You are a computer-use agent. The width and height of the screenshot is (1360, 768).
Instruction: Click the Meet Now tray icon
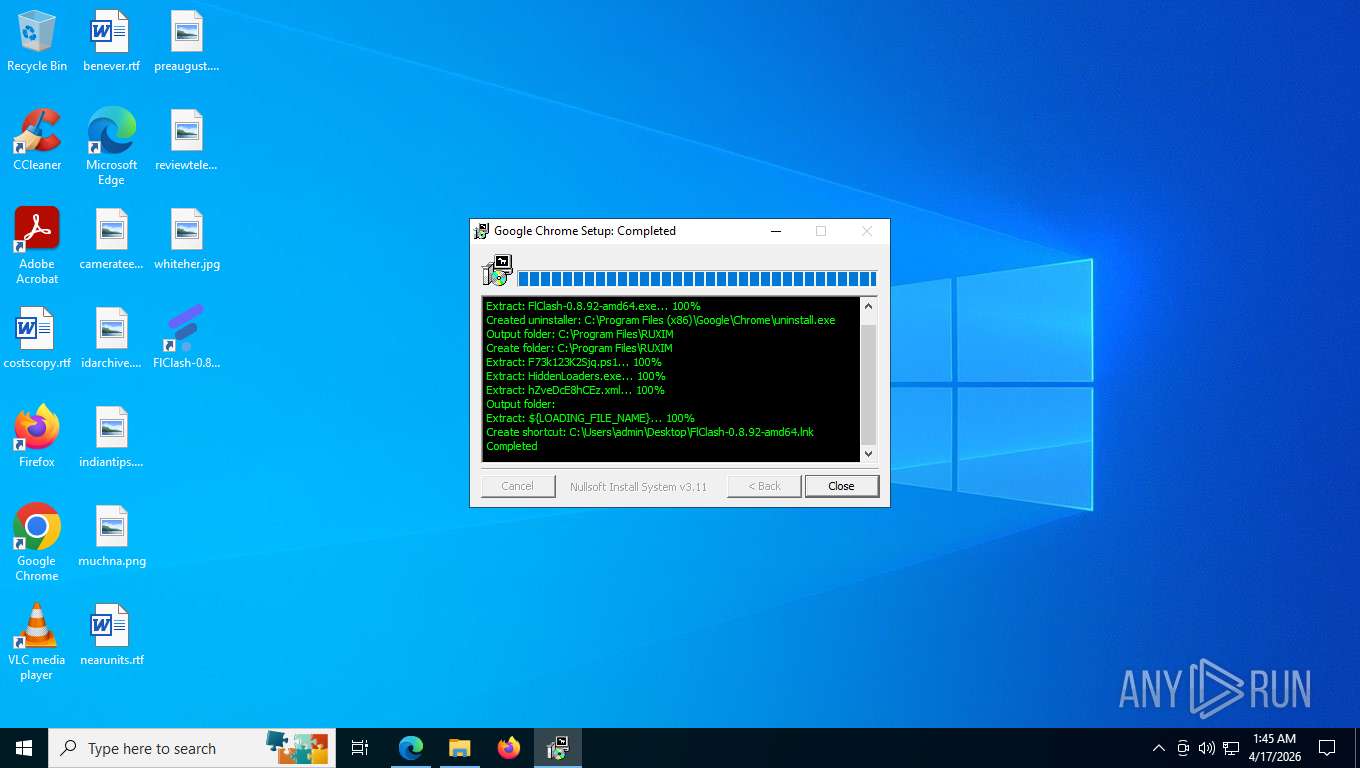(1183, 748)
